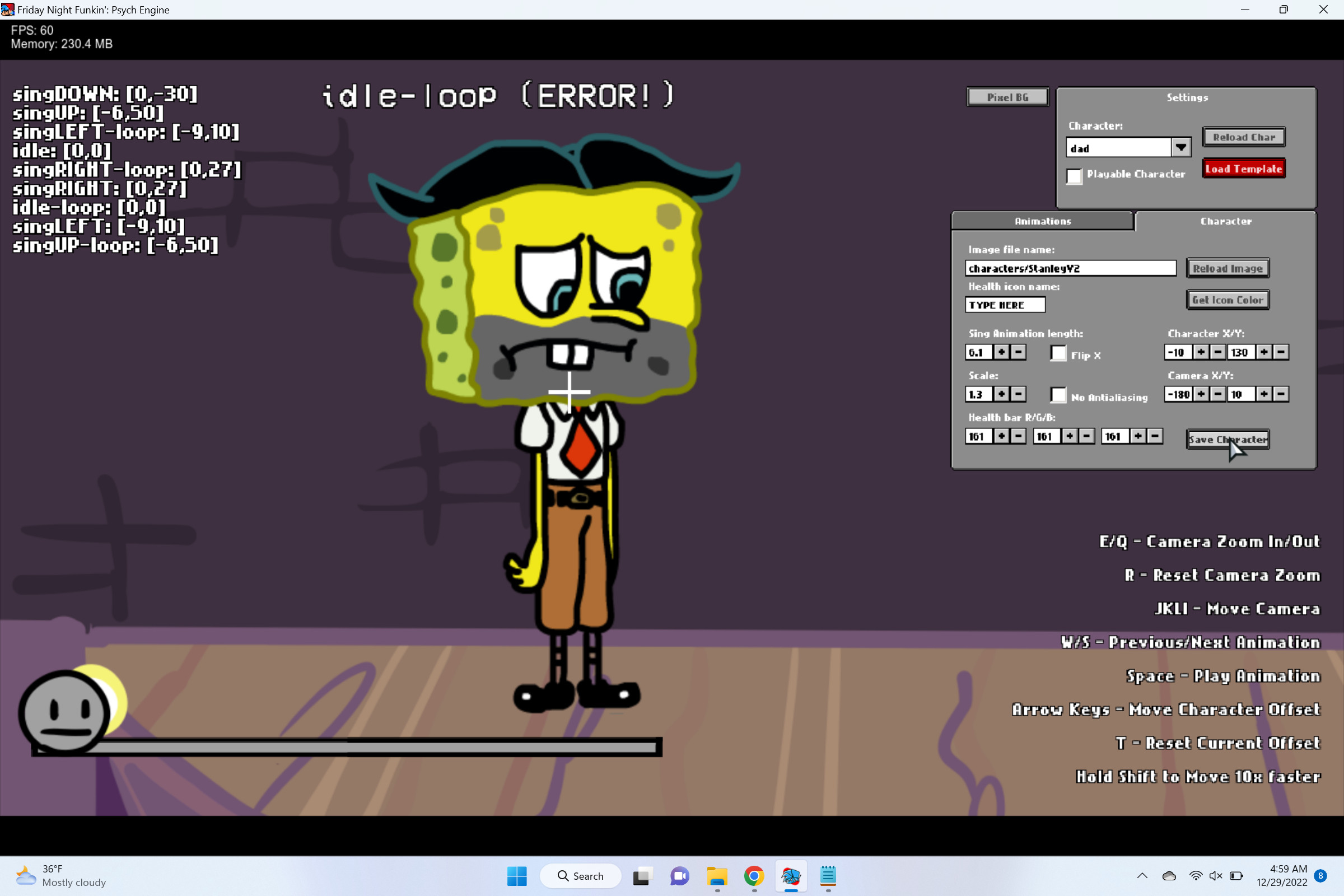Toggle the Flip X checkbox

coord(1058,354)
